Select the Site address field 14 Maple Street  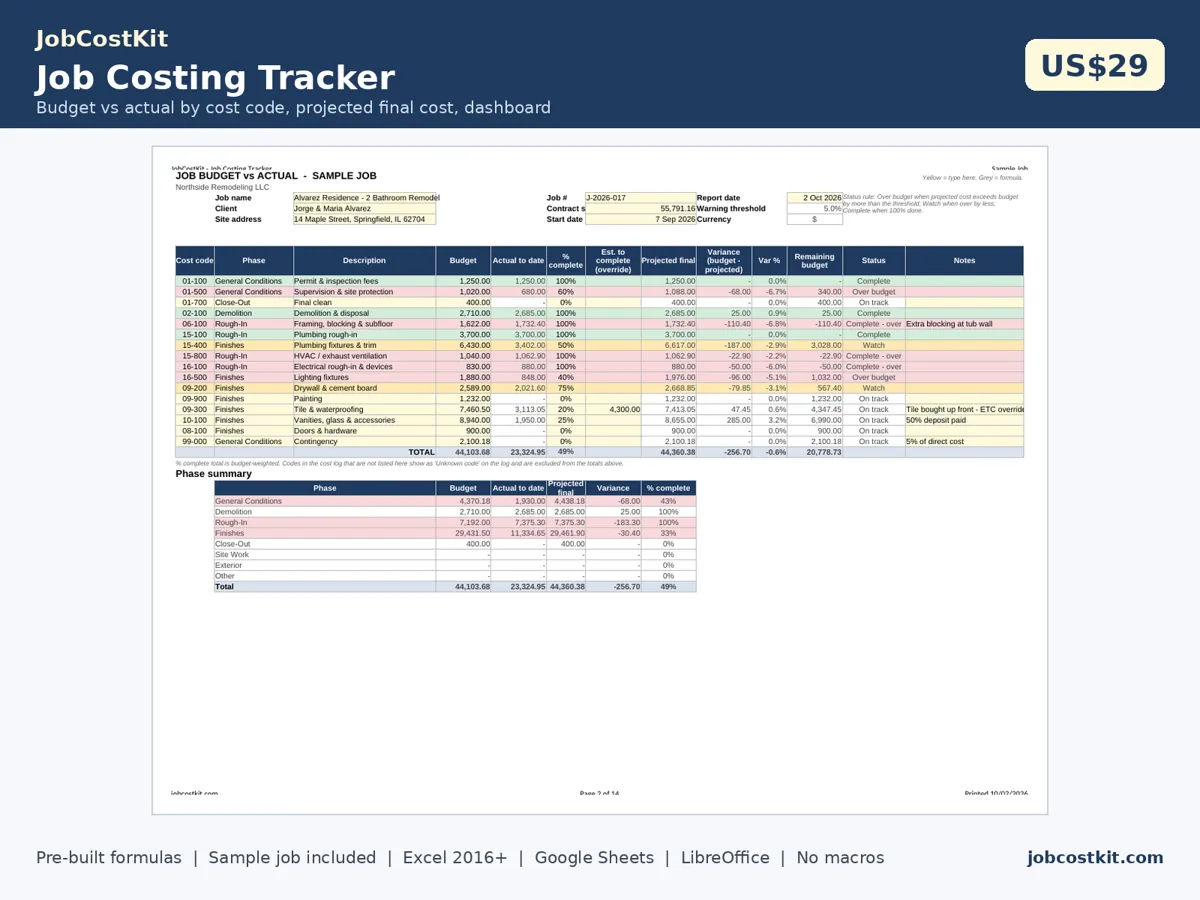(365, 219)
